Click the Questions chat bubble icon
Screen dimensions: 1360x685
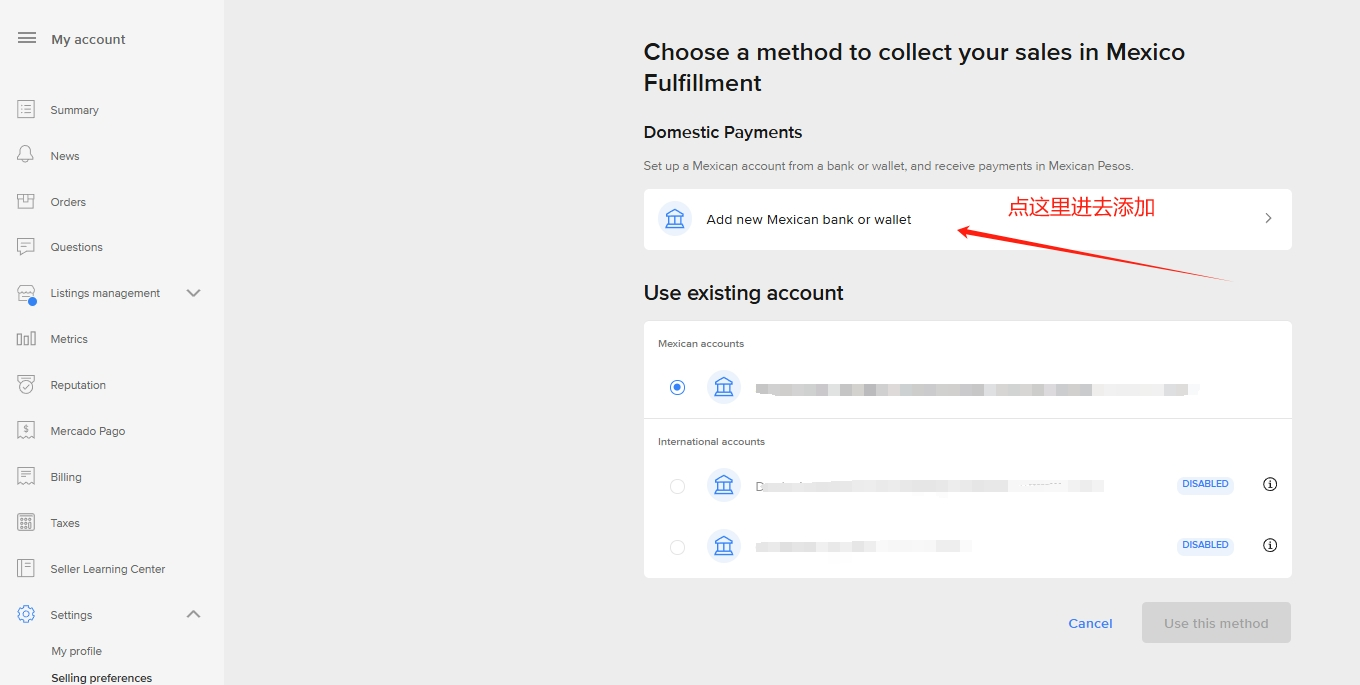[26, 246]
